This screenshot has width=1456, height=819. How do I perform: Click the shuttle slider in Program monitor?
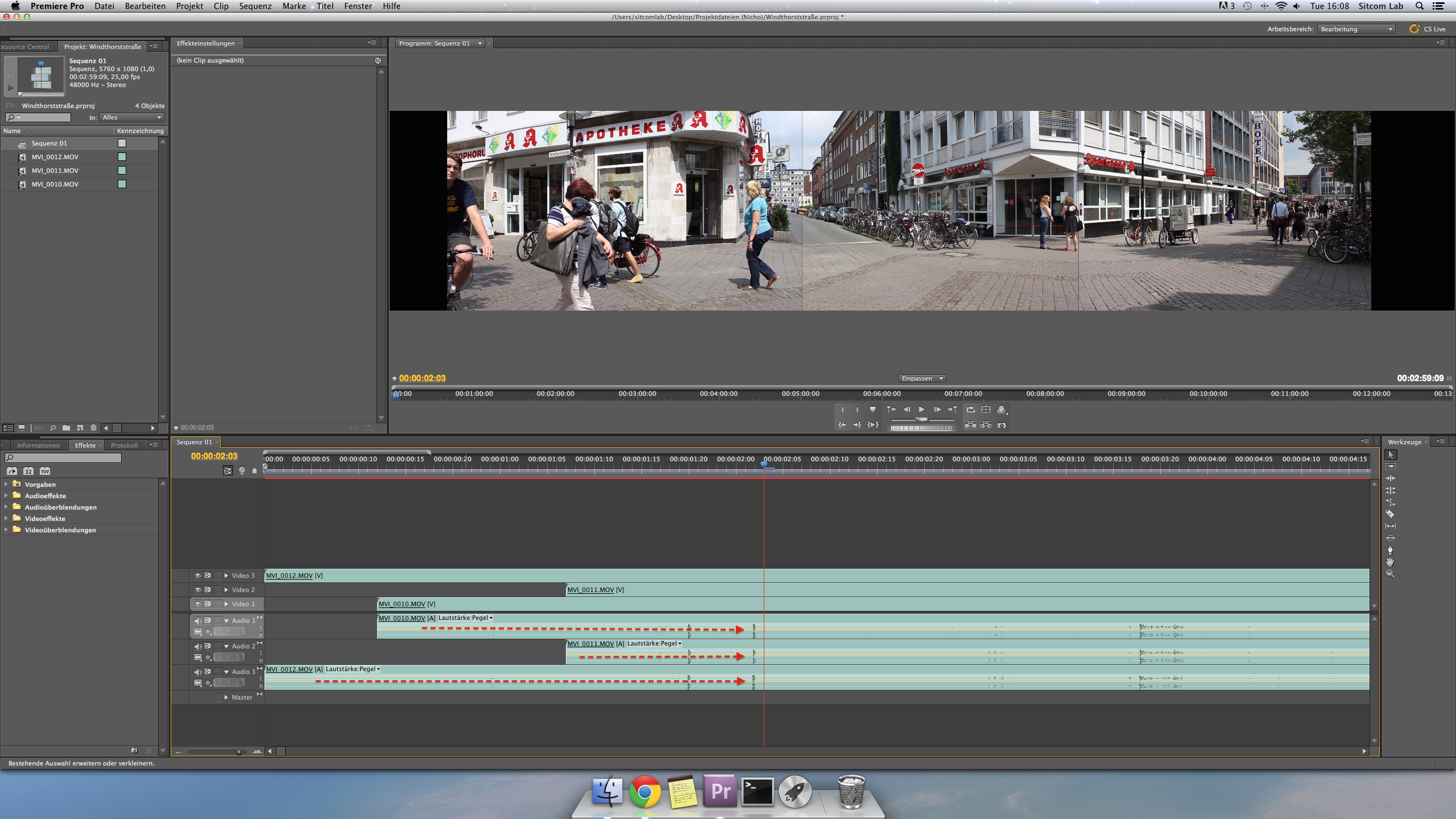click(921, 419)
